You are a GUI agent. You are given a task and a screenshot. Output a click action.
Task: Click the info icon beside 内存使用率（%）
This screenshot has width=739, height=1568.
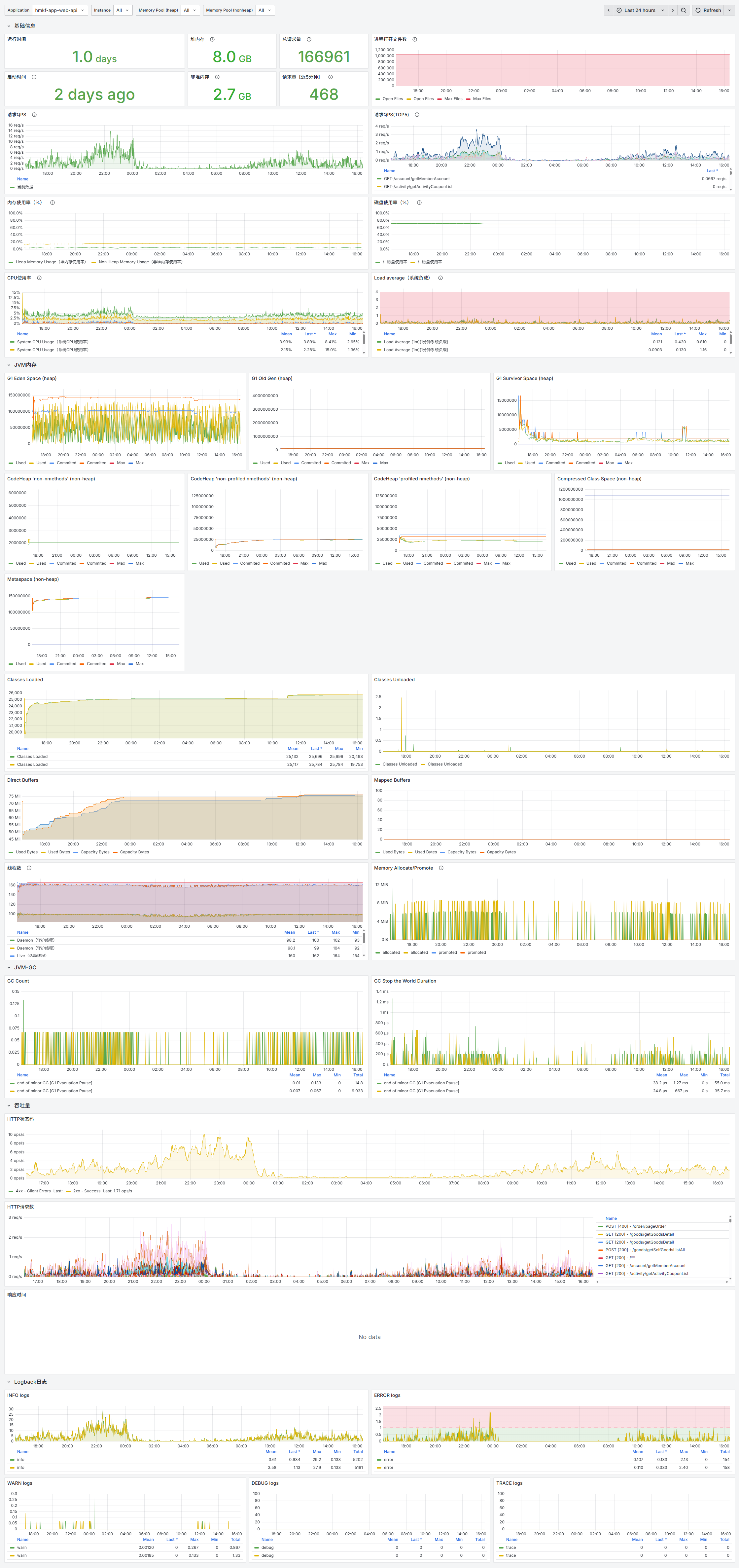(x=52, y=203)
